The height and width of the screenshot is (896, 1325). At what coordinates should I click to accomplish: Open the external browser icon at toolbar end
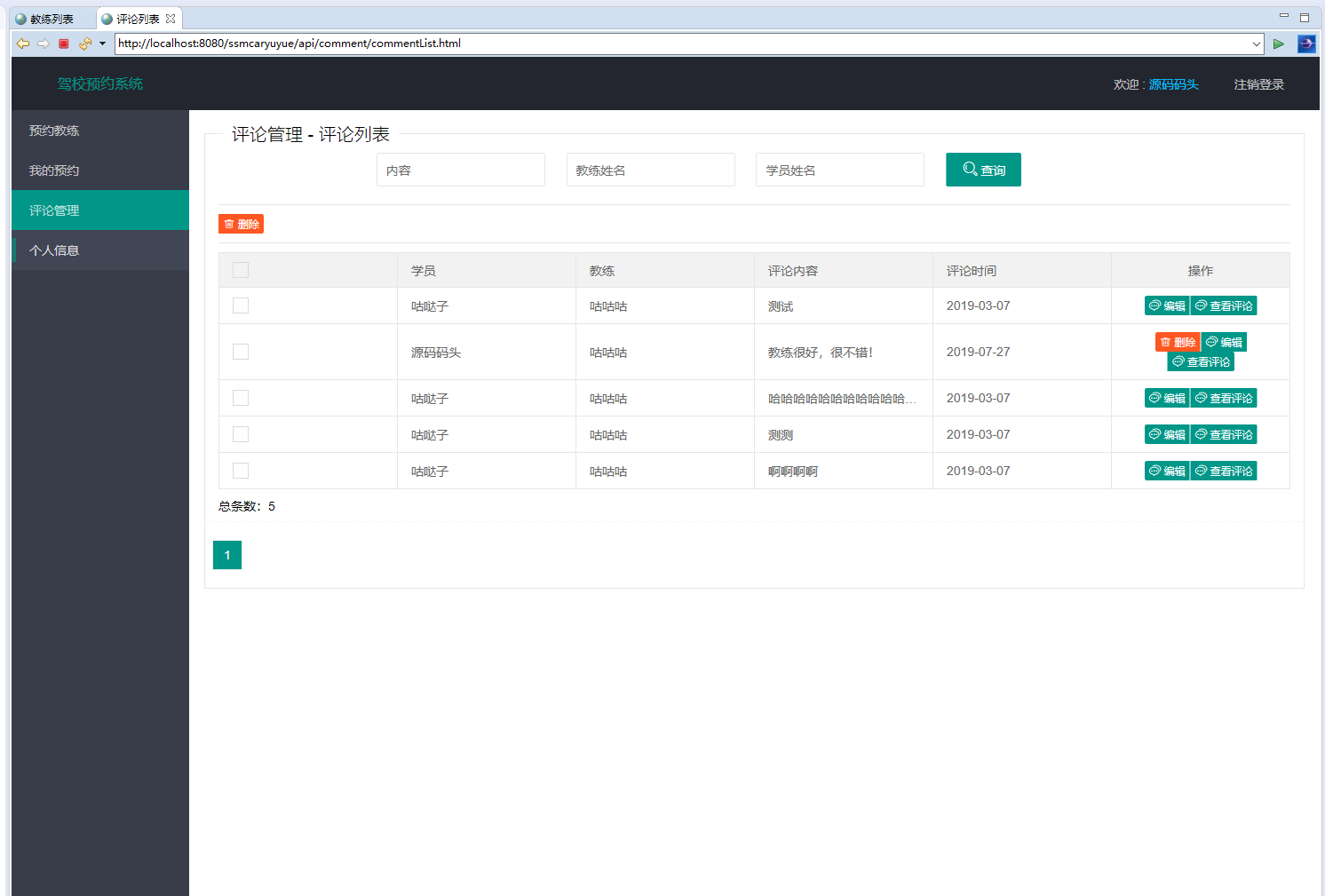[x=1306, y=44]
